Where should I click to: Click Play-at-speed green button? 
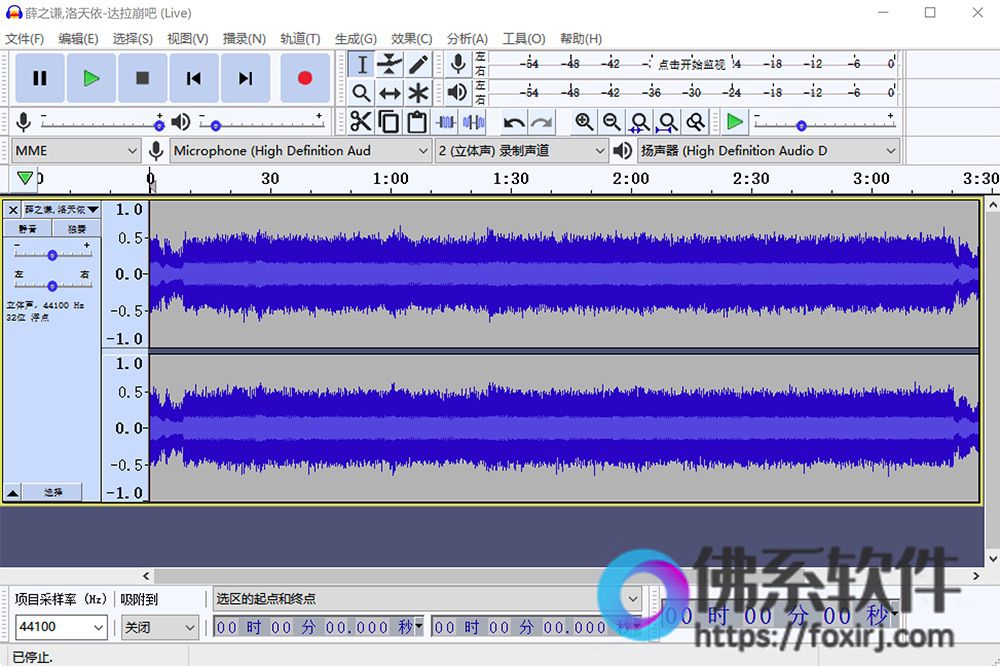[735, 121]
